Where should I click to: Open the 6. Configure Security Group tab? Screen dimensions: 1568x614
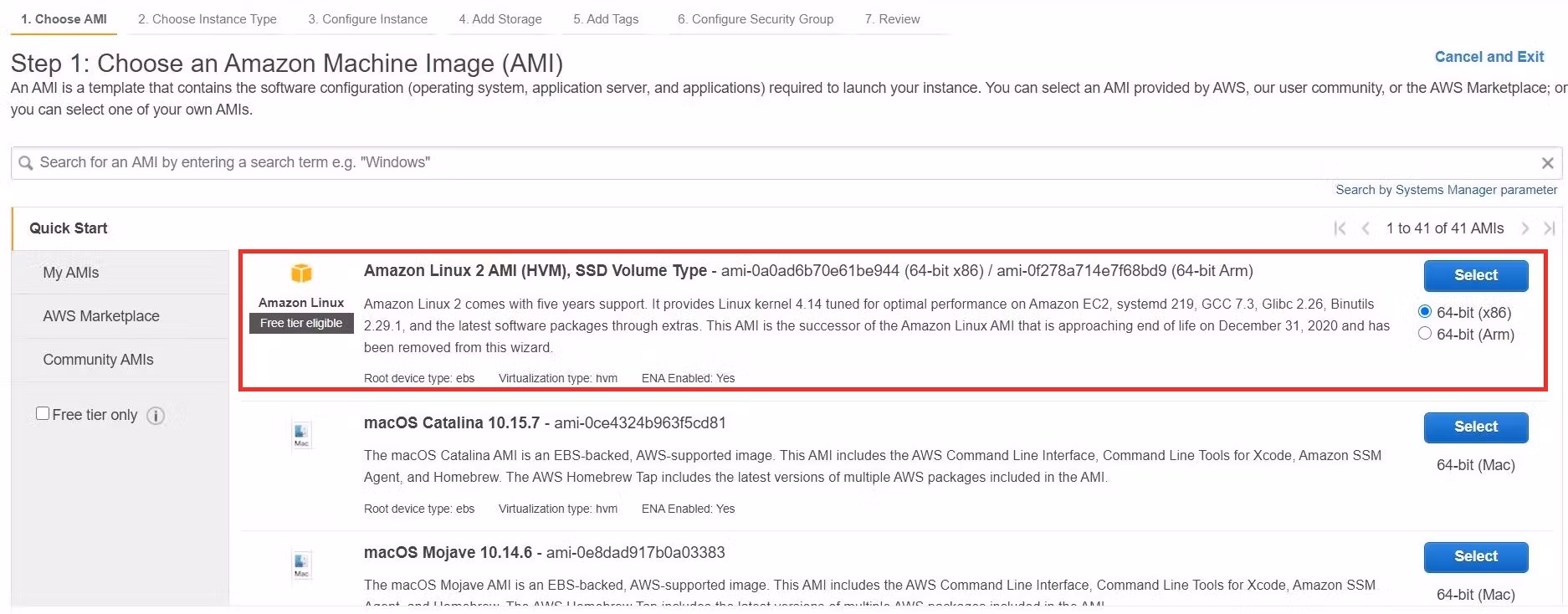(x=756, y=19)
